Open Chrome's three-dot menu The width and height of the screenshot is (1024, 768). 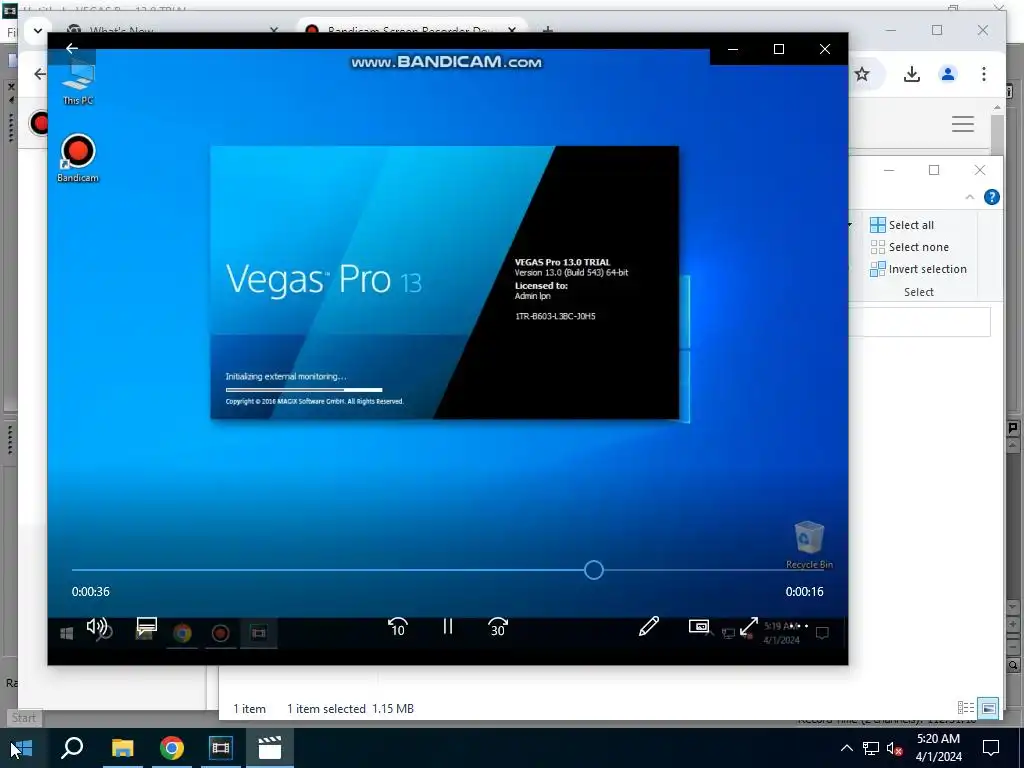coord(984,74)
